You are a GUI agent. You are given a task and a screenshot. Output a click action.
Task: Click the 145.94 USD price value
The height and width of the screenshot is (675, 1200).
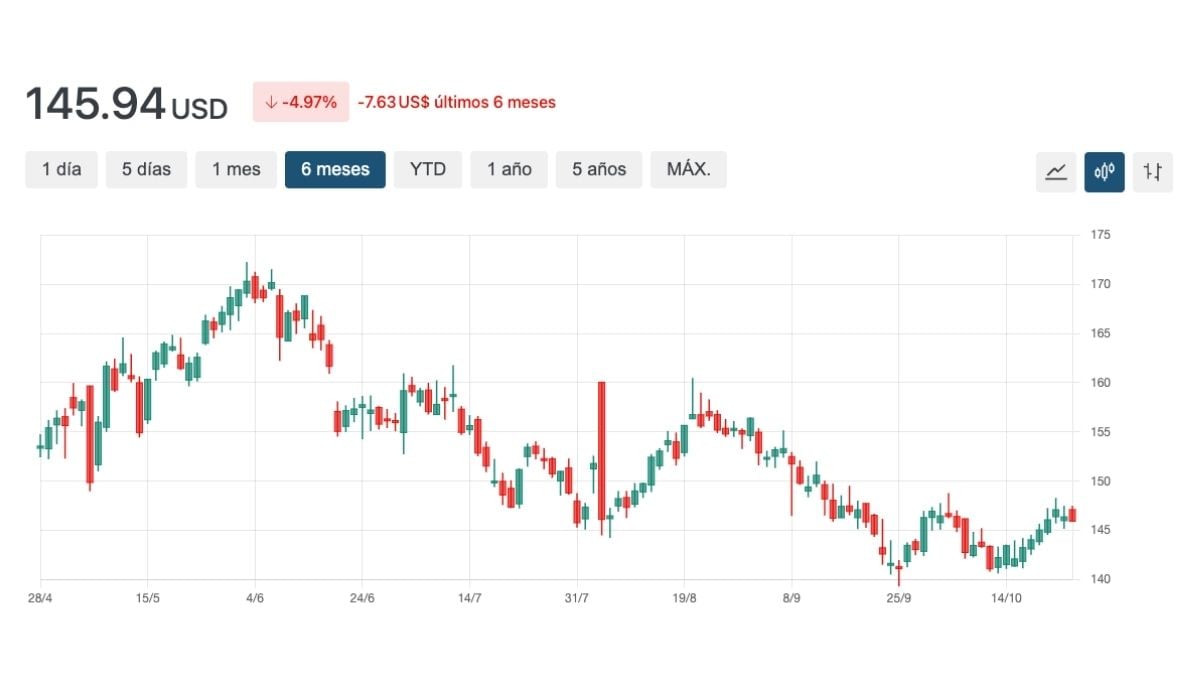click(x=126, y=104)
